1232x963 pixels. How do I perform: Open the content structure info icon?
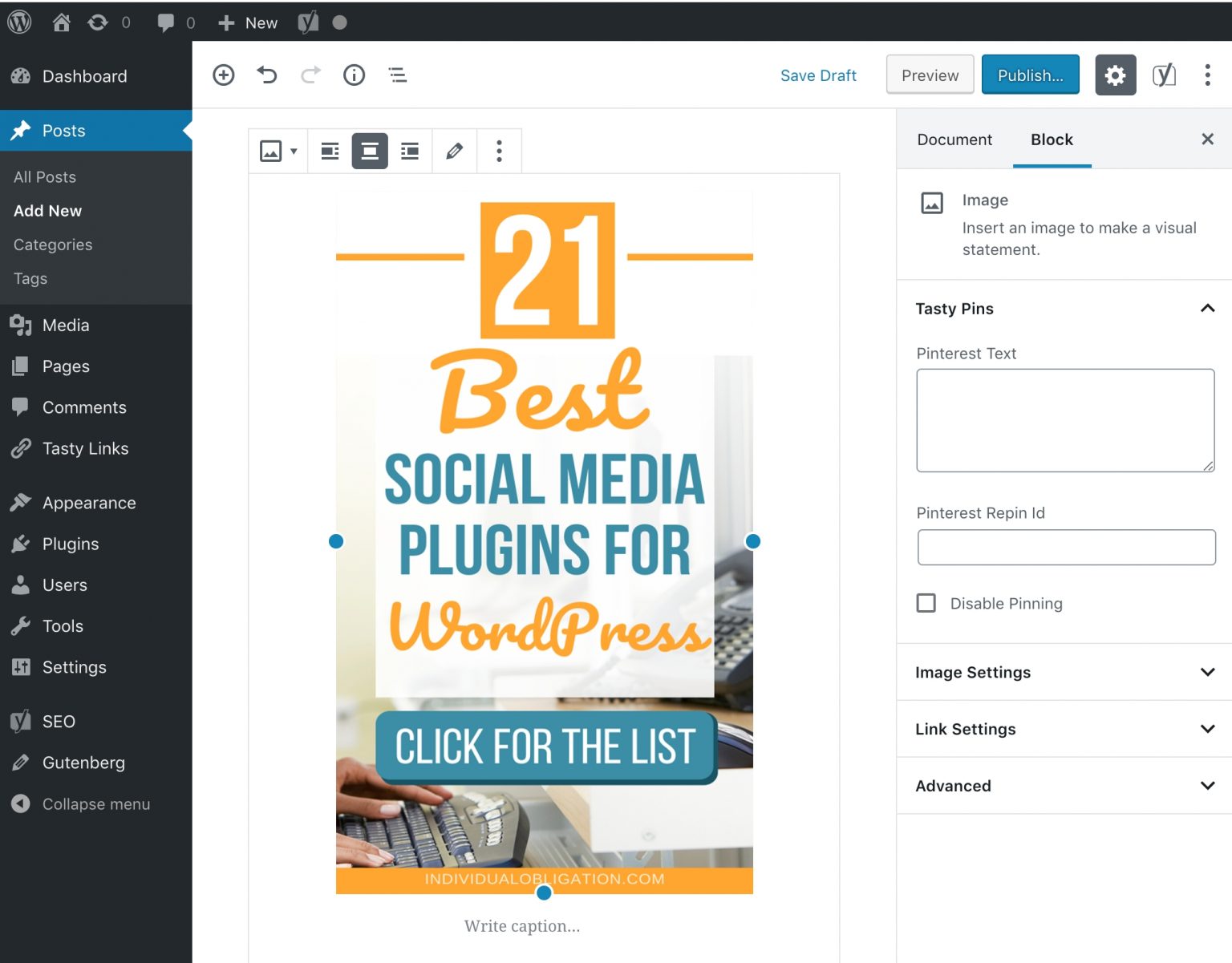[354, 75]
